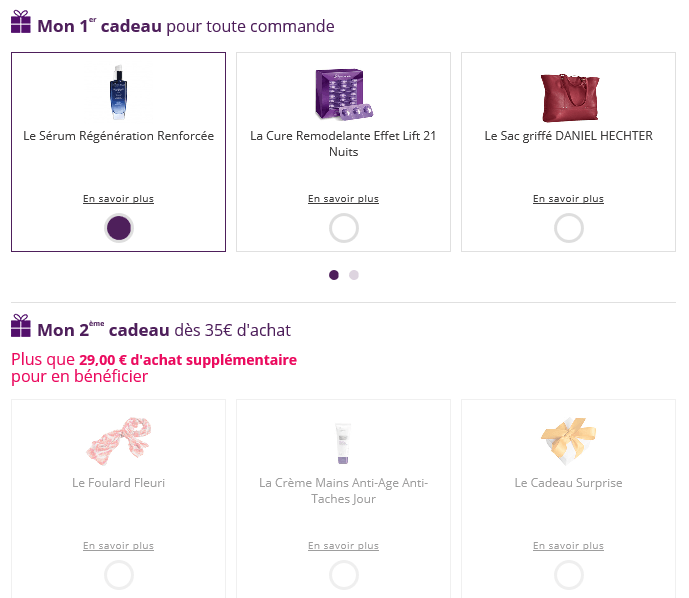
Task: Choose the Cadeau Surprise radio button
Action: pyautogui.click(x=569, y=575)
